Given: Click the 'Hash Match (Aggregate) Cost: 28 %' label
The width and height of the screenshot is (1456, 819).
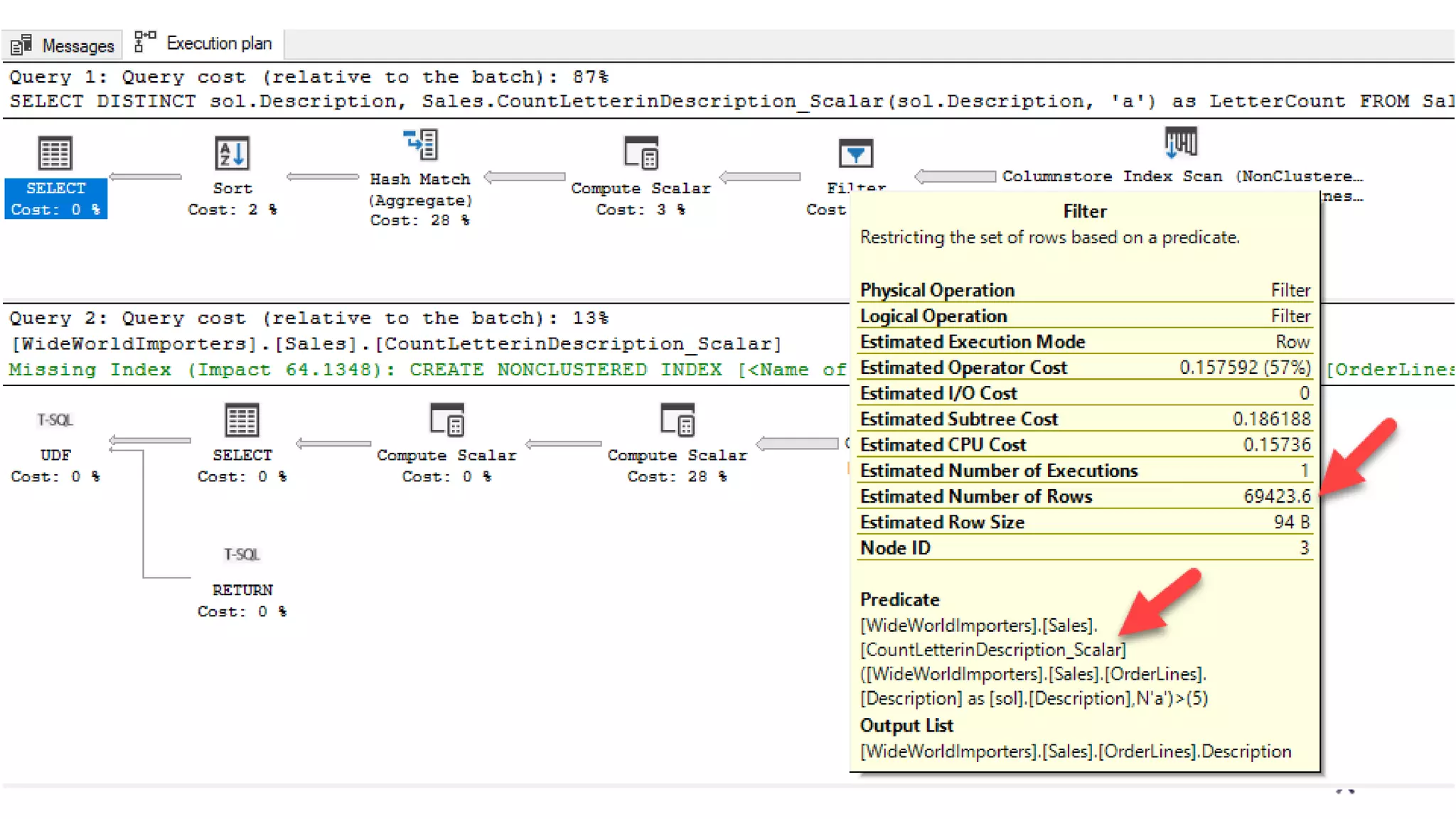Looking at the screenshot, I should tap(420, 200).
